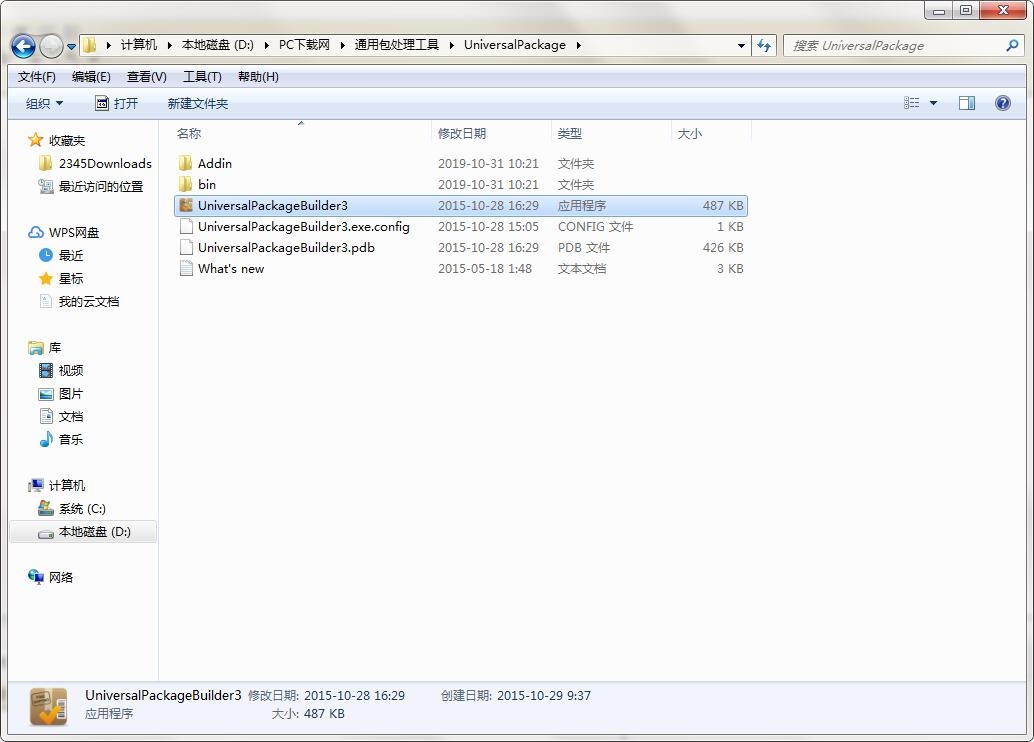This screenshot has width=1034, height=742.
Task: Expand the address bar history dropdown arrow
Action: [741, 46]
